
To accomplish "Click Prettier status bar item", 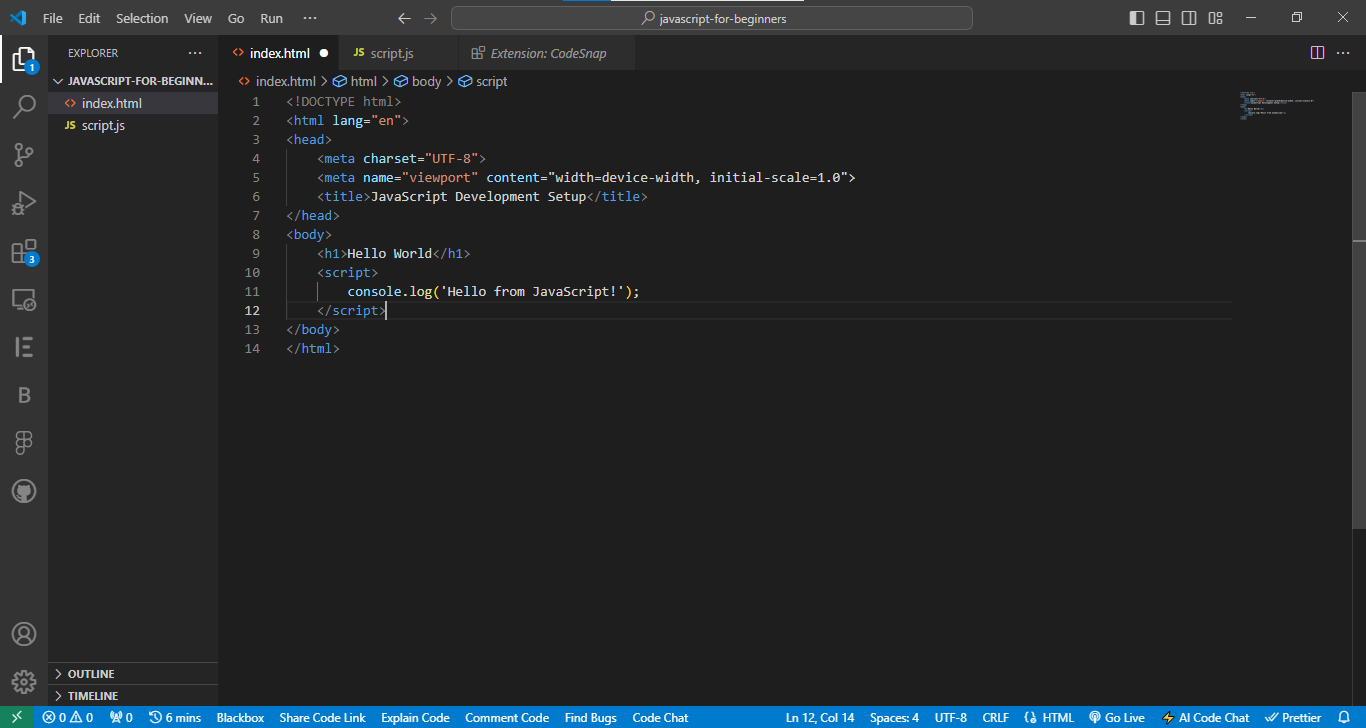I will (x=1293, y=717).
